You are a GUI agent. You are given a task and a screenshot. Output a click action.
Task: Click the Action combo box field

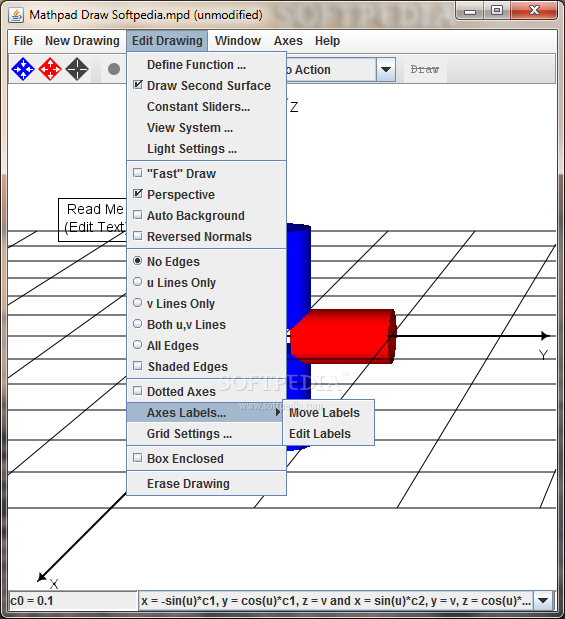tap(331, 70)
